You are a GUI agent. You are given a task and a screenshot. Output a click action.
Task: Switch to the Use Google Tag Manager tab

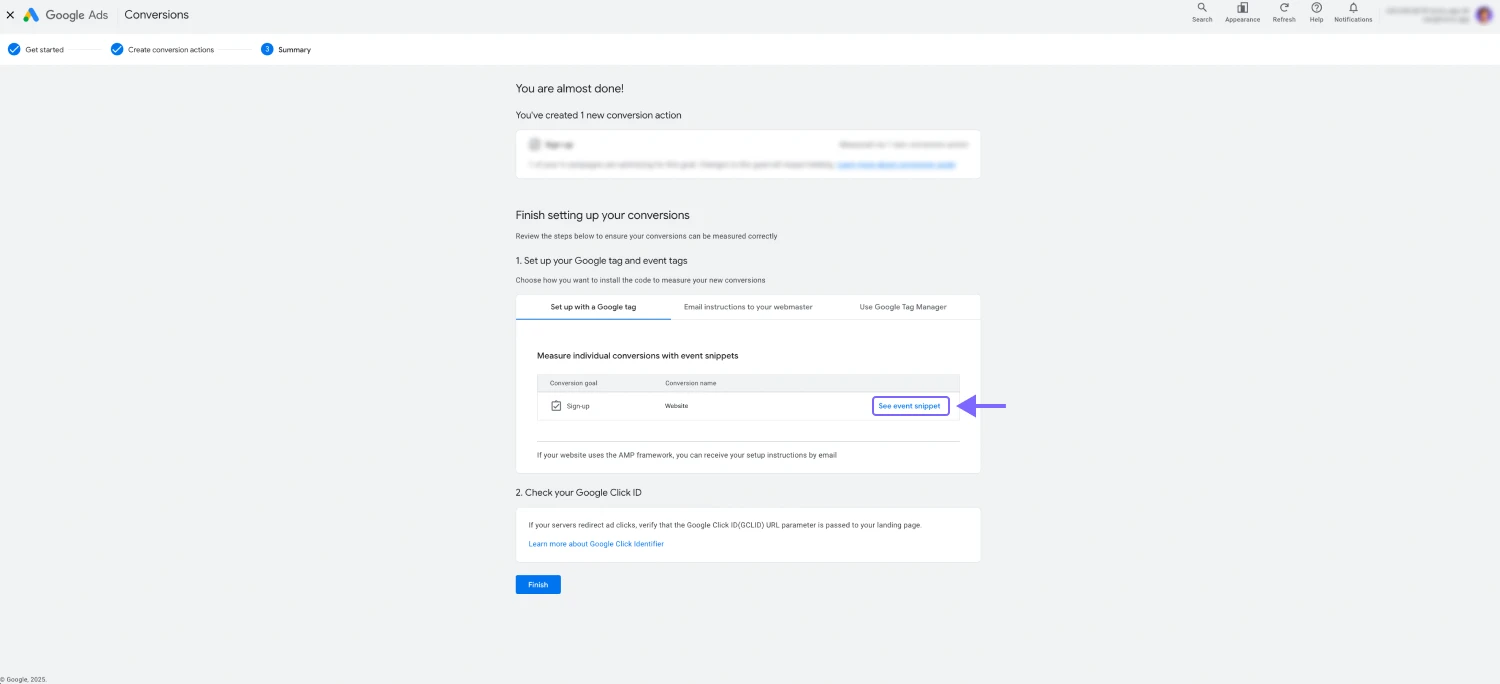point(902,307)
